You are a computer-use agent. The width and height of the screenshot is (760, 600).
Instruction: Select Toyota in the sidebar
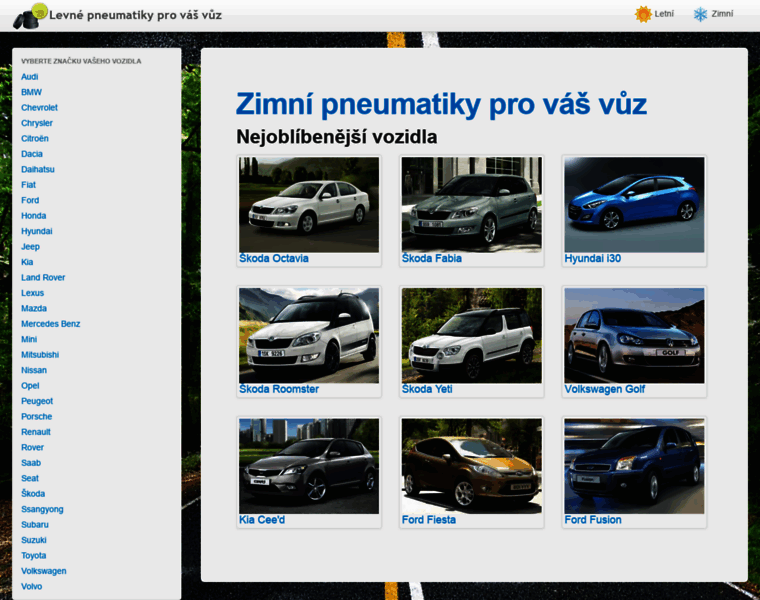34,556
